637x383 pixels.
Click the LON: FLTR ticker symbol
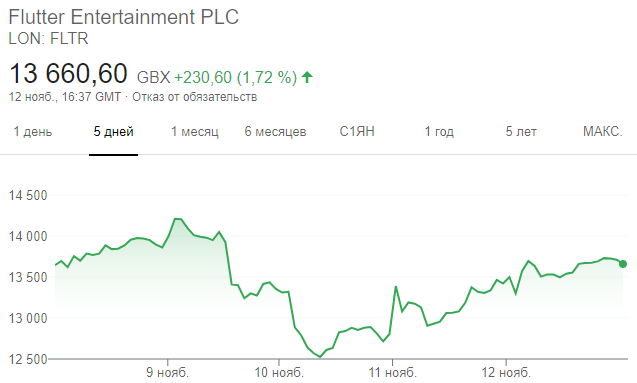point(48,39)
